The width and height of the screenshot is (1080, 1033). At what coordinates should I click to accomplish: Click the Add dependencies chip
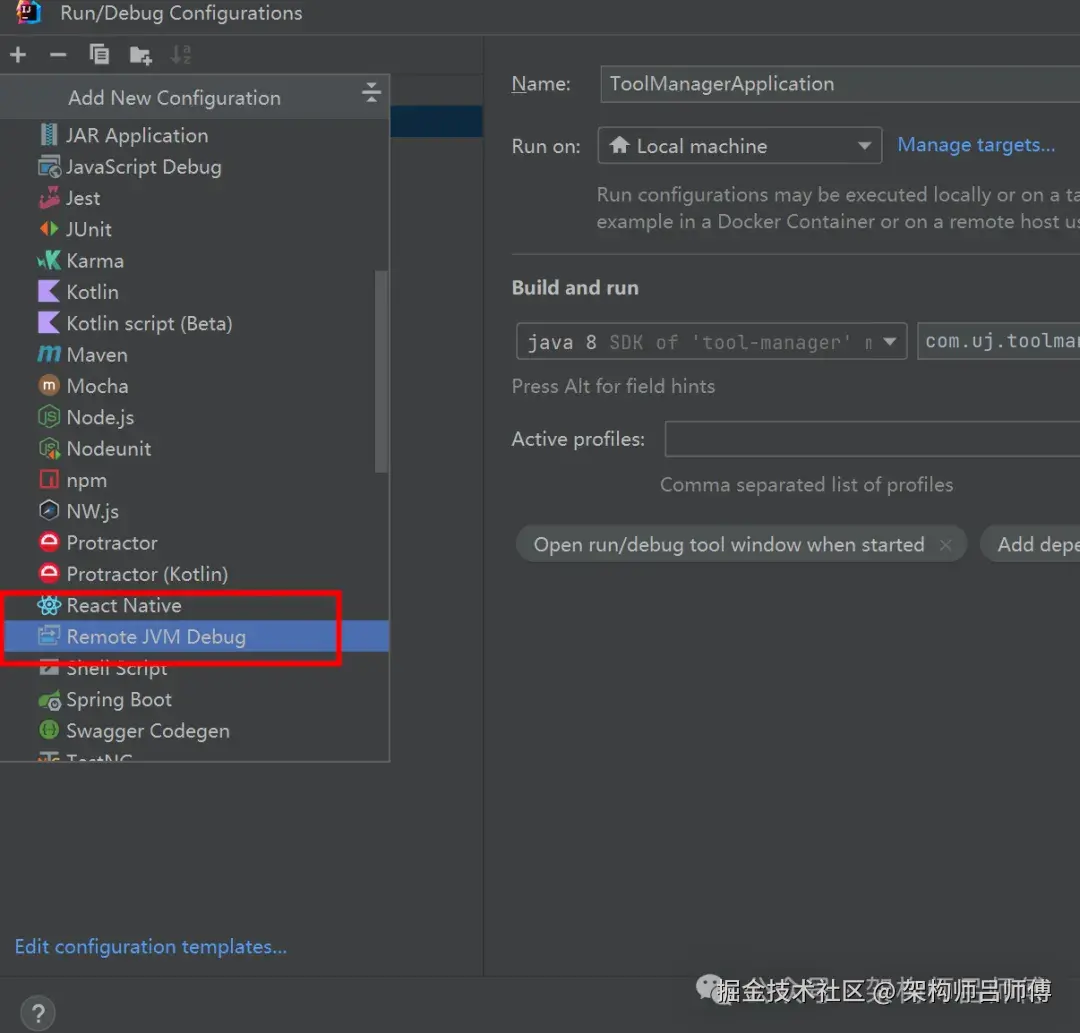coord(1030,544)
